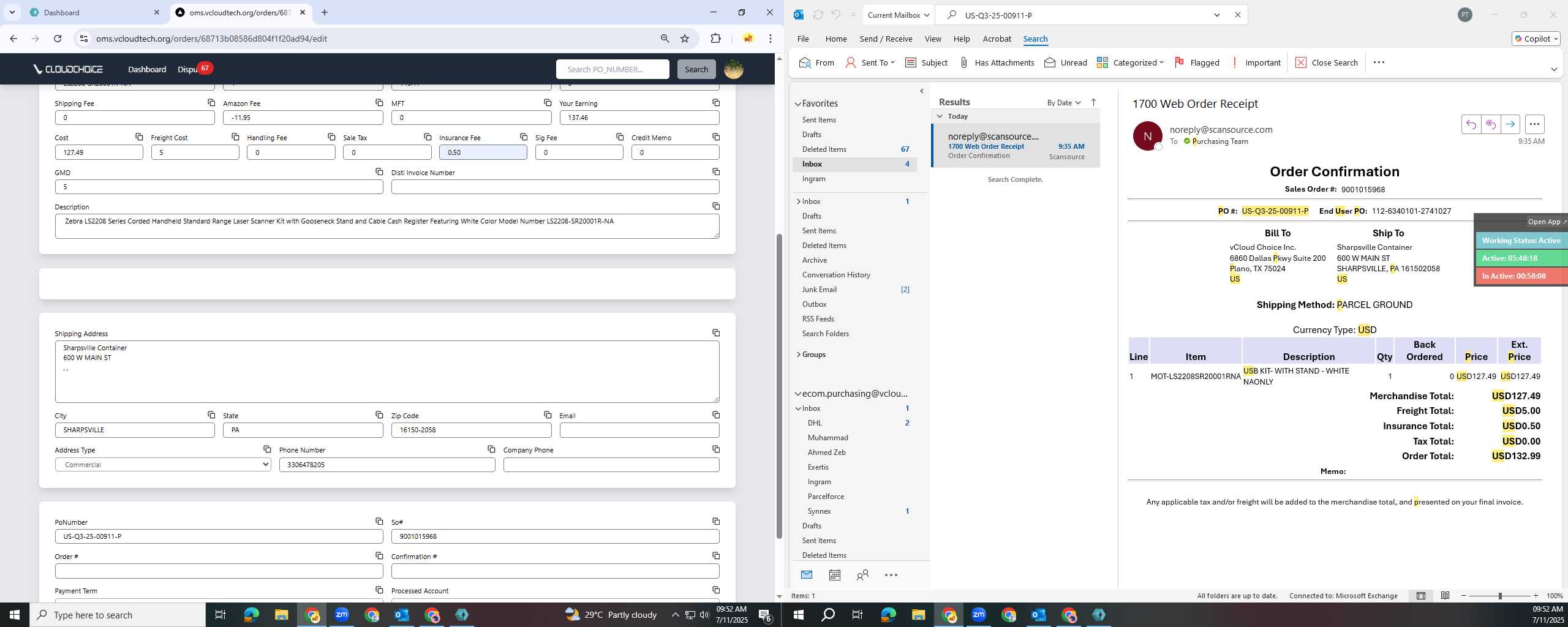Click the Search PO_NUMBER input field
Viewport: 1568px width, 627px height.
tap(612, 69)
